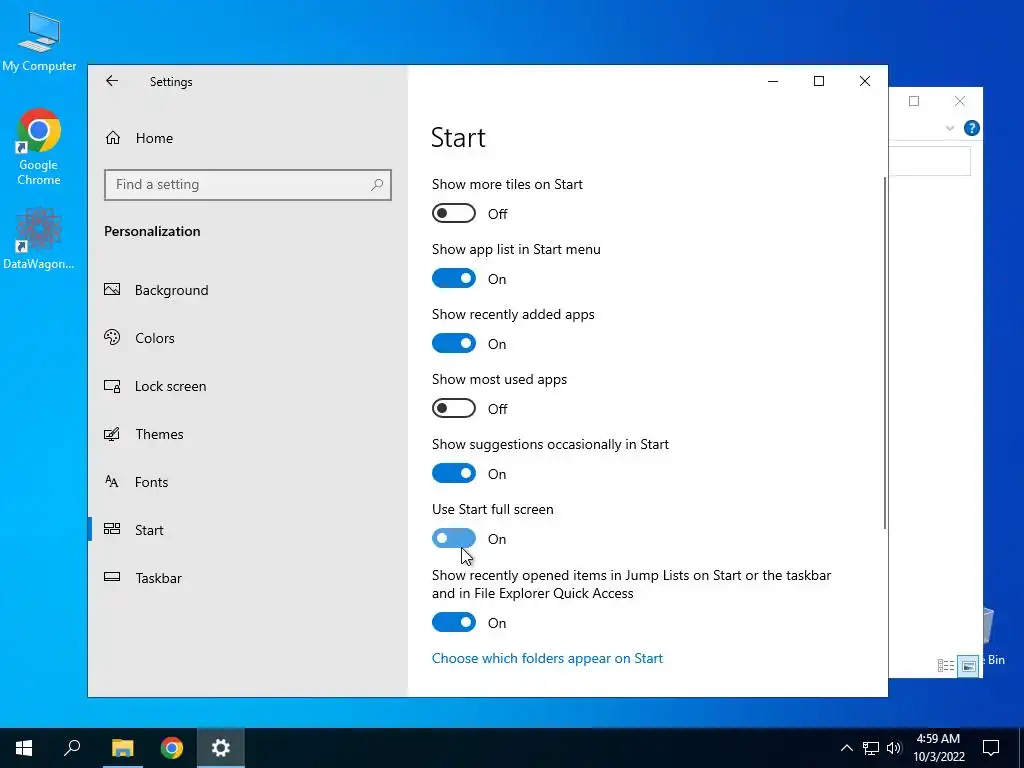1024x768 pixels.
Task: Select Google Chrome desktop shortcut
Action: point(39,148)
